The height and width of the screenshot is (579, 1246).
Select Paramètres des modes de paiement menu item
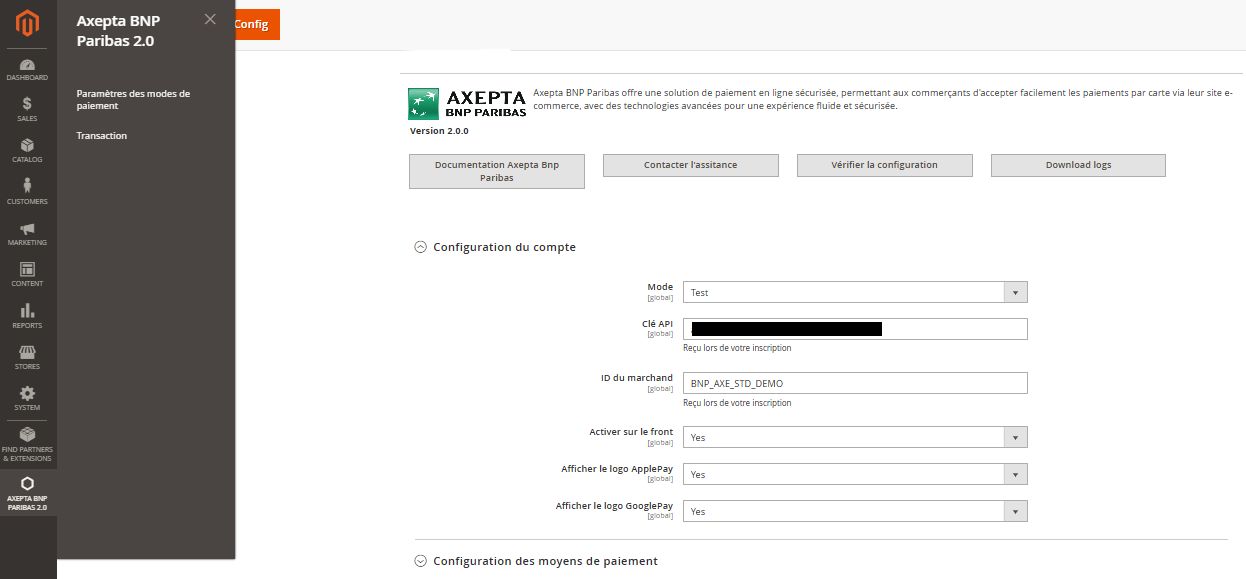click(133, 99)
